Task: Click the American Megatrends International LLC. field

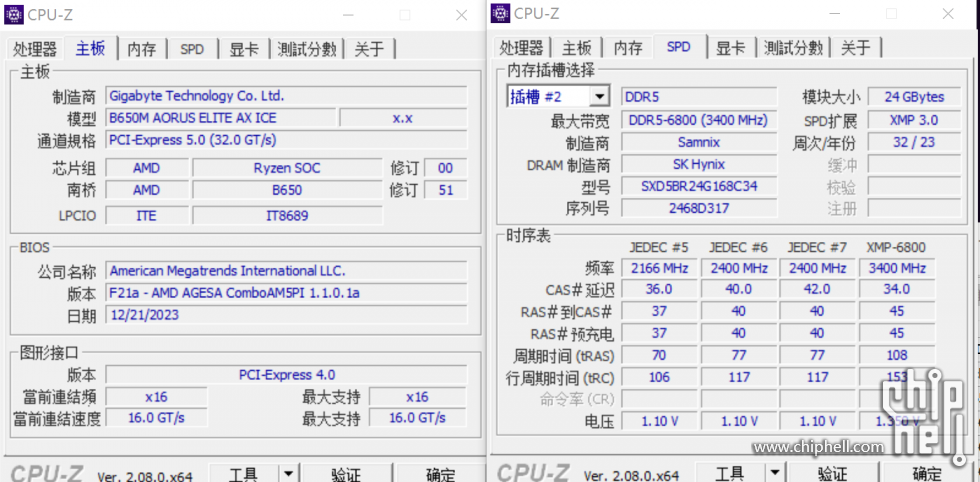Action: 286,271
